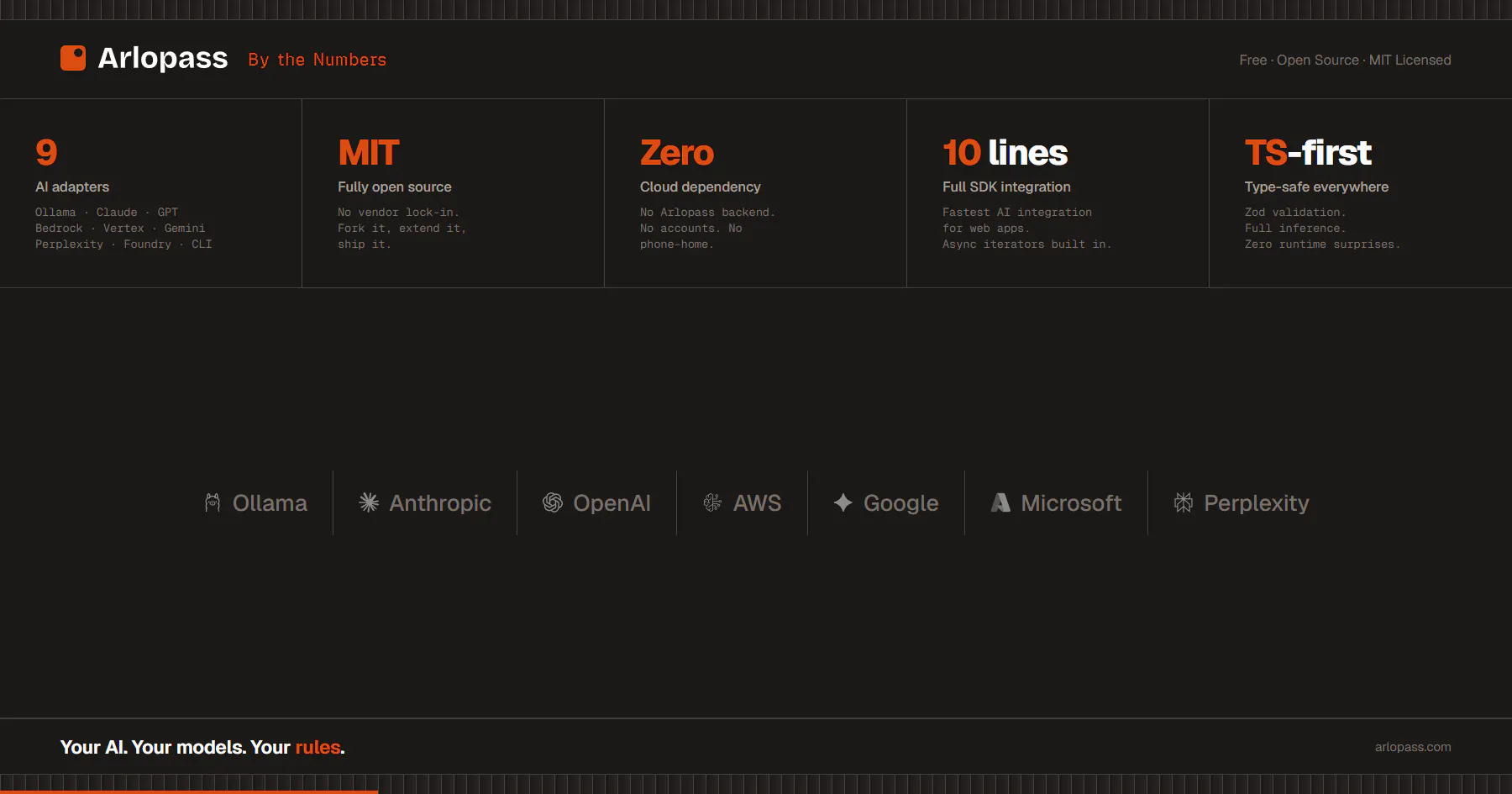Click the large 9 statistic
The width and height of the screenshot is (1512, 794).
coord(46,153)
